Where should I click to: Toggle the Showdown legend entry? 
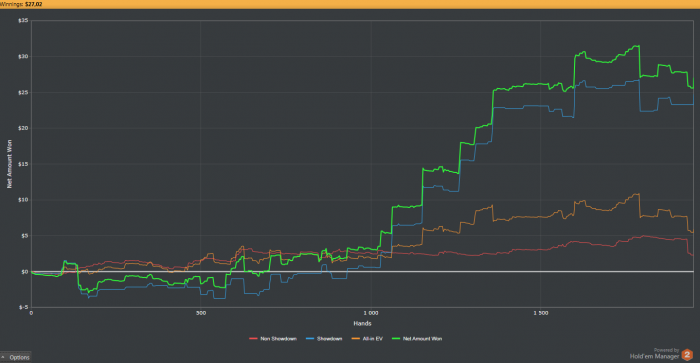(x=324, y=339)
